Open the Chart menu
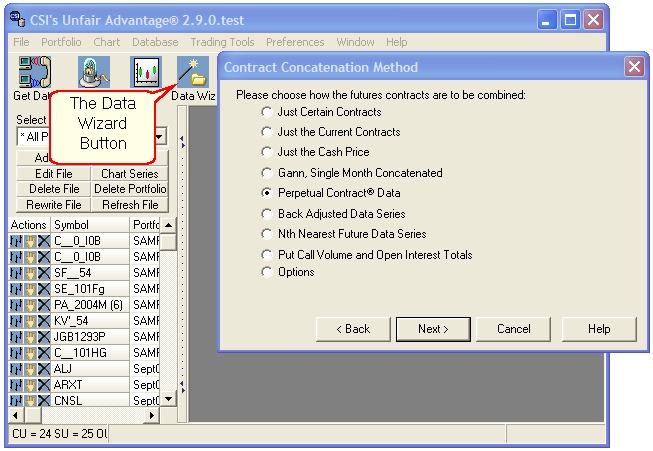This screenshot has height=451, width=653. 107,42
